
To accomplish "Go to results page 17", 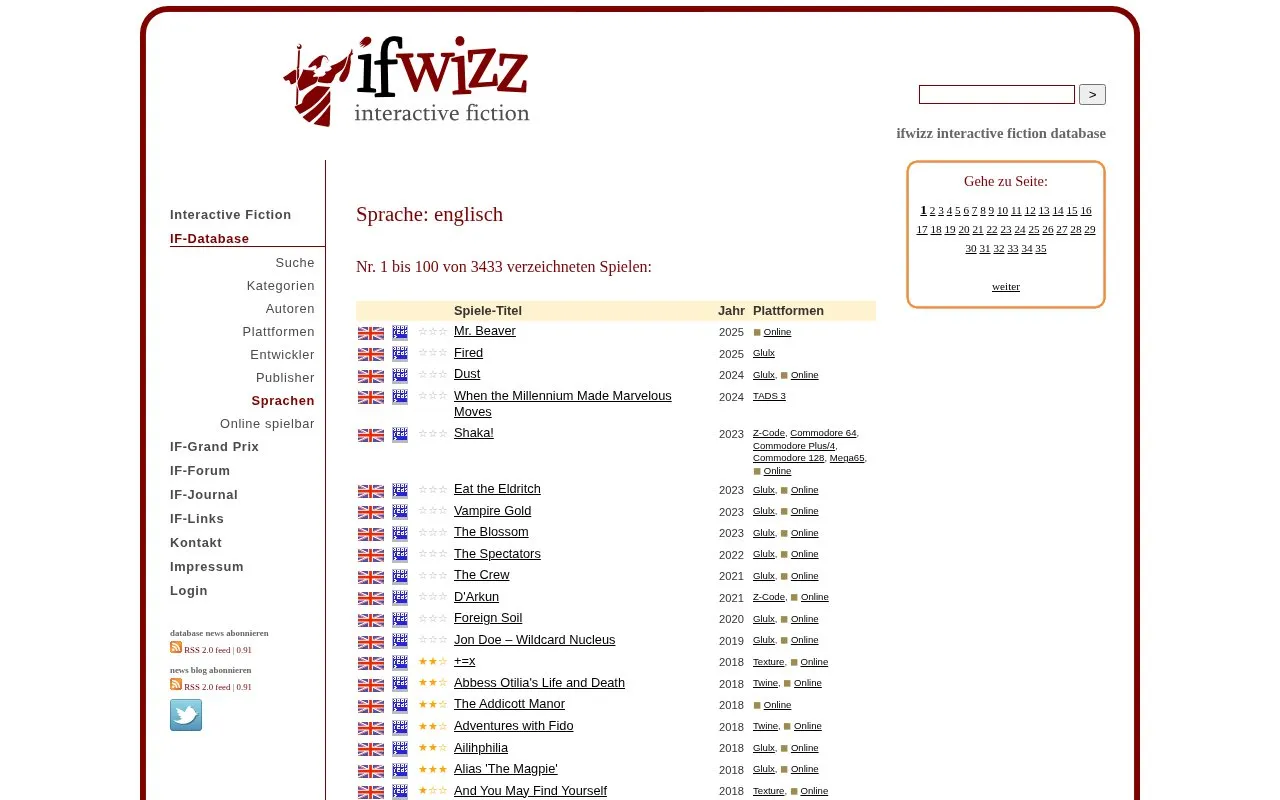I will point(922,229).
